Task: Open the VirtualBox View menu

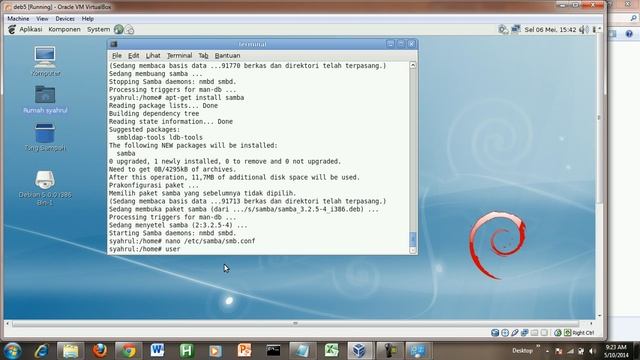Action: tap(42, 19)
